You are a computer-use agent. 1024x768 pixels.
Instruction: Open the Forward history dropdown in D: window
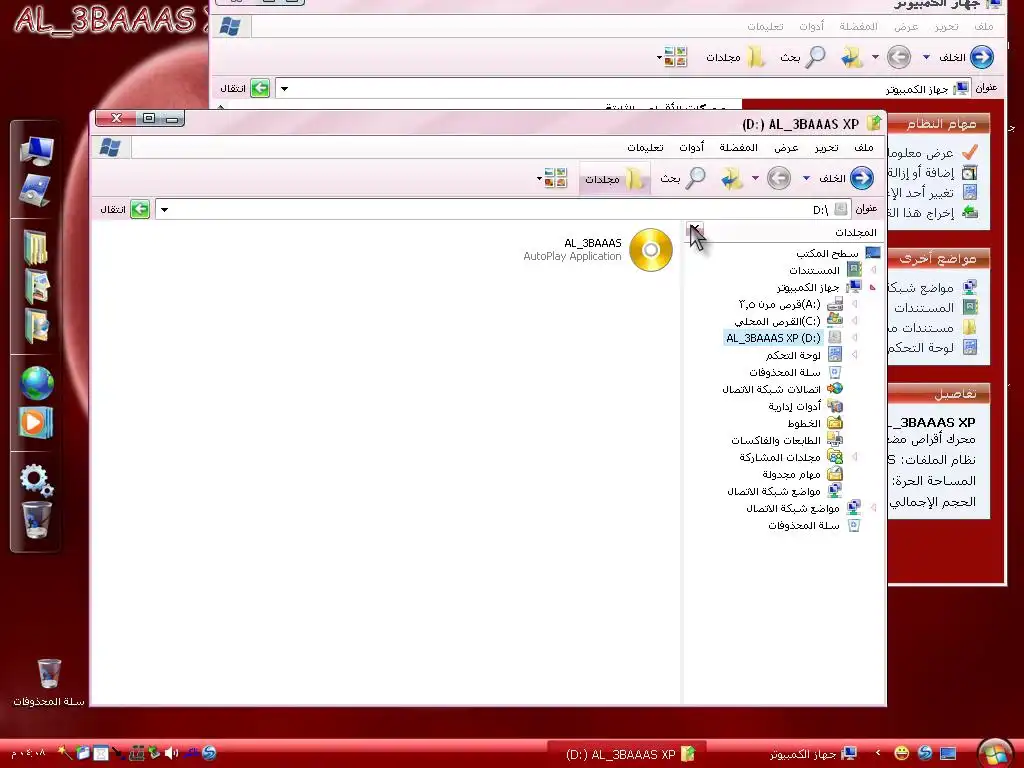click(x=756, y=178)
